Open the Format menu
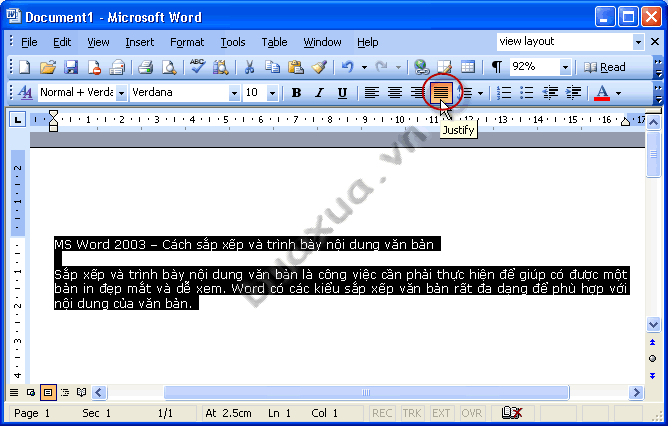Screen dimensions: 668x426 click(187, 42)
